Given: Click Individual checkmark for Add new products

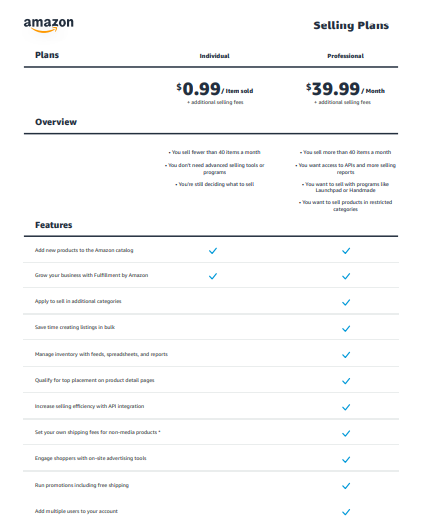Looking at the screenshot, I should click(213, 251).
